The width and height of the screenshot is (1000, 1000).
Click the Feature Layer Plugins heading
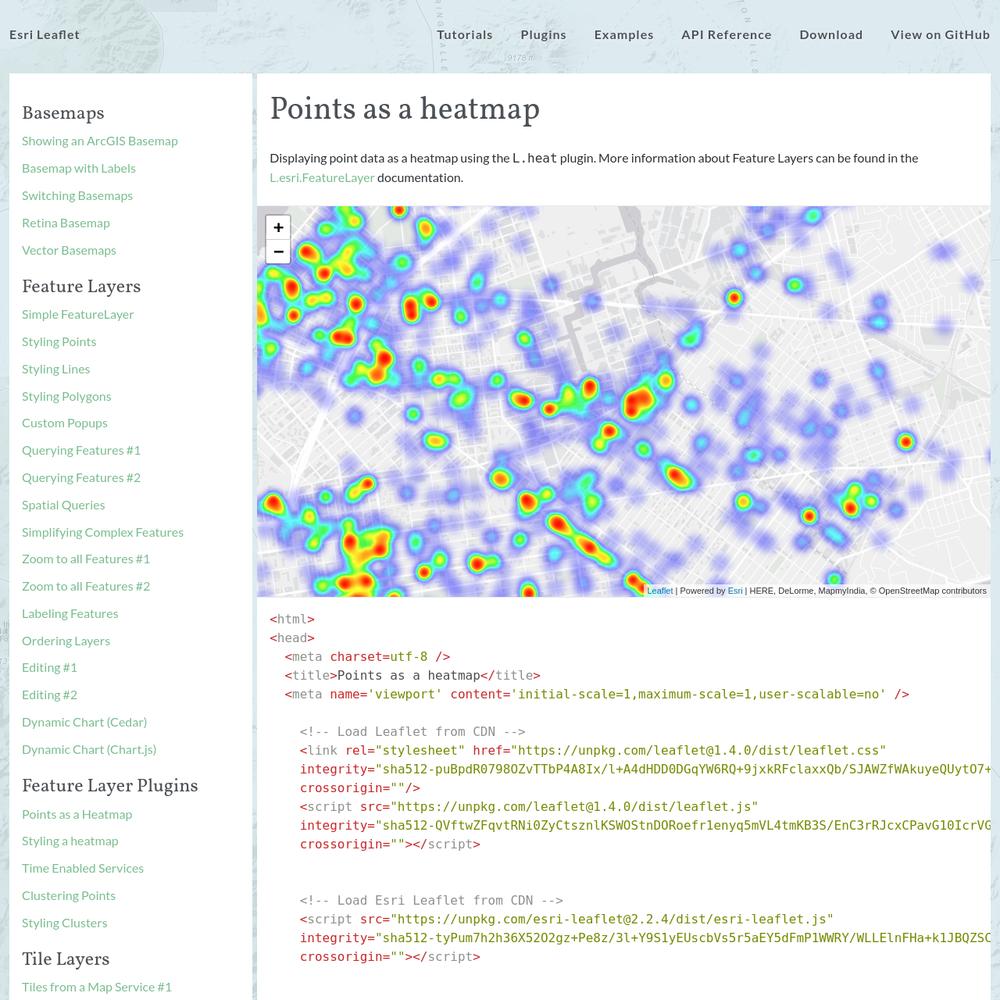point(110,786)
